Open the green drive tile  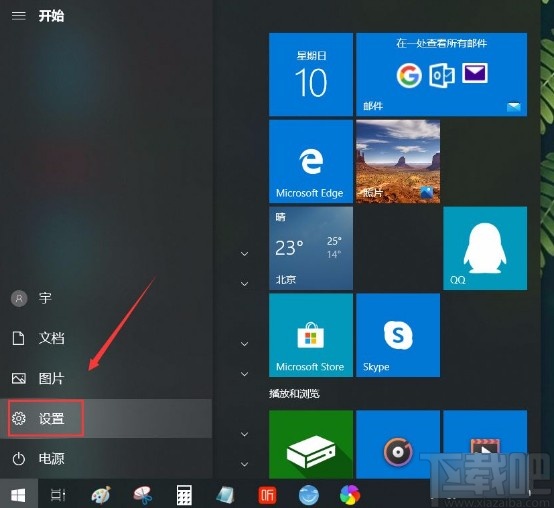311,444
